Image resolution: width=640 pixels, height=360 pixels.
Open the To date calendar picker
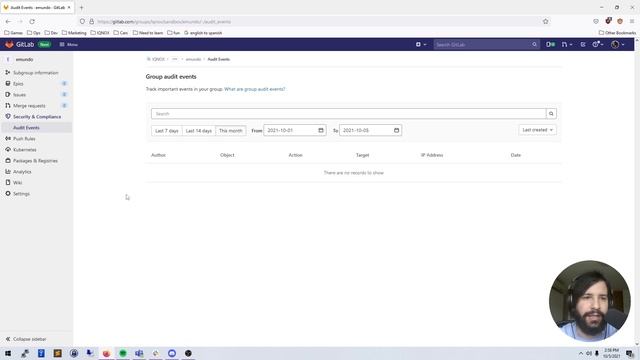click(396, 130)
